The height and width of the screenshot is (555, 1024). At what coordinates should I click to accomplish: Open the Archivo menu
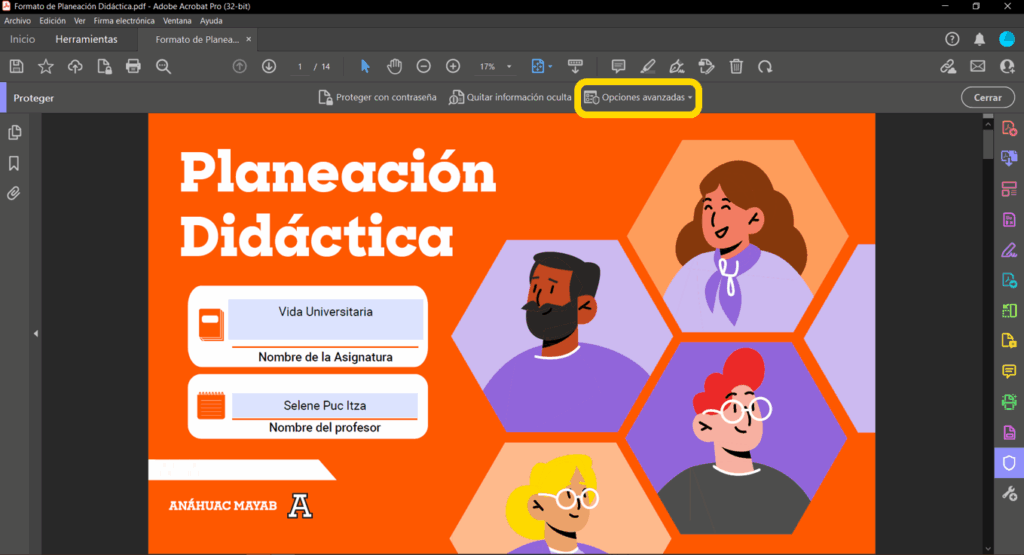(x=18, y=20)
